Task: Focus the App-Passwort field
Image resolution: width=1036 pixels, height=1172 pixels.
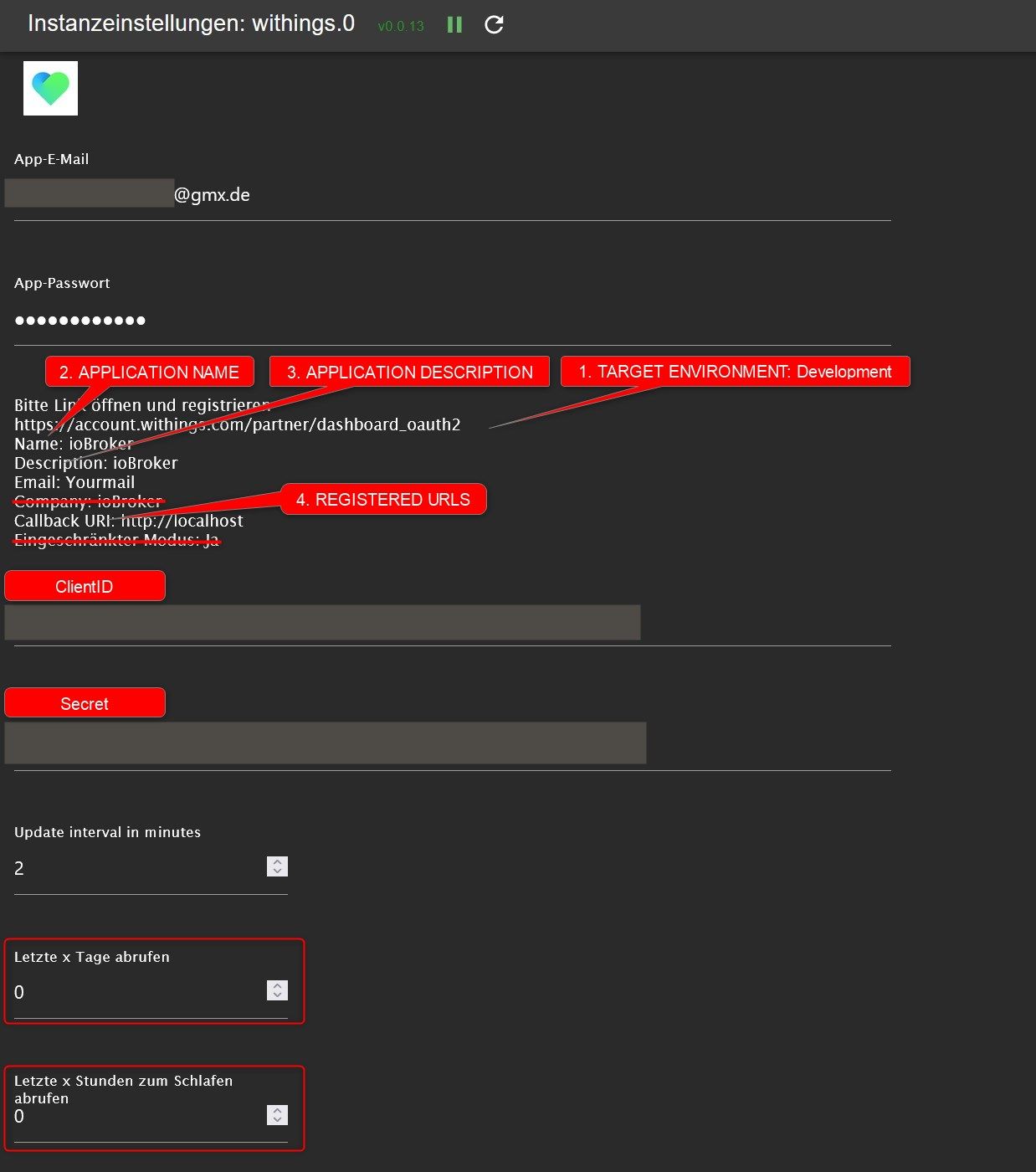Action: point(452,320)
